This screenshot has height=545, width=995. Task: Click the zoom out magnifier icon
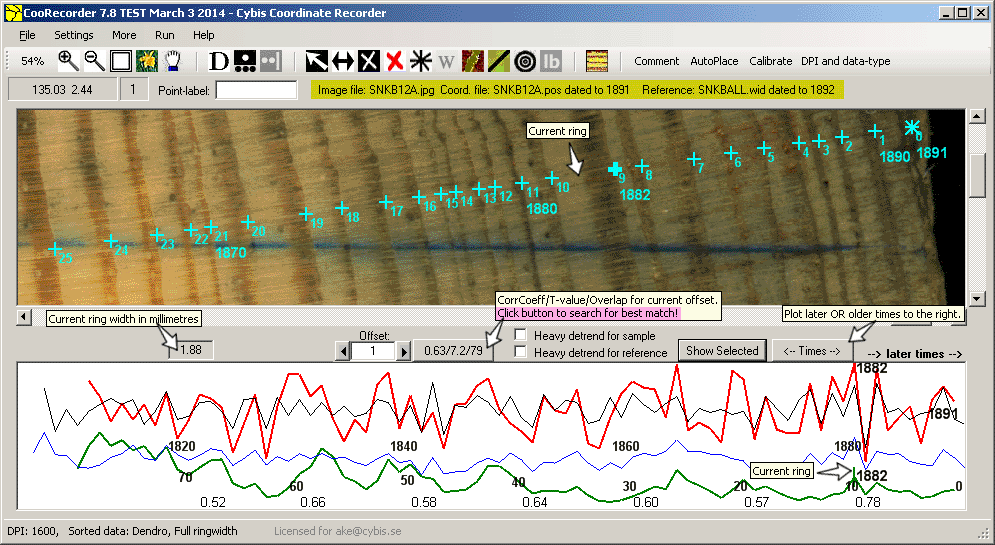(95, 61)
